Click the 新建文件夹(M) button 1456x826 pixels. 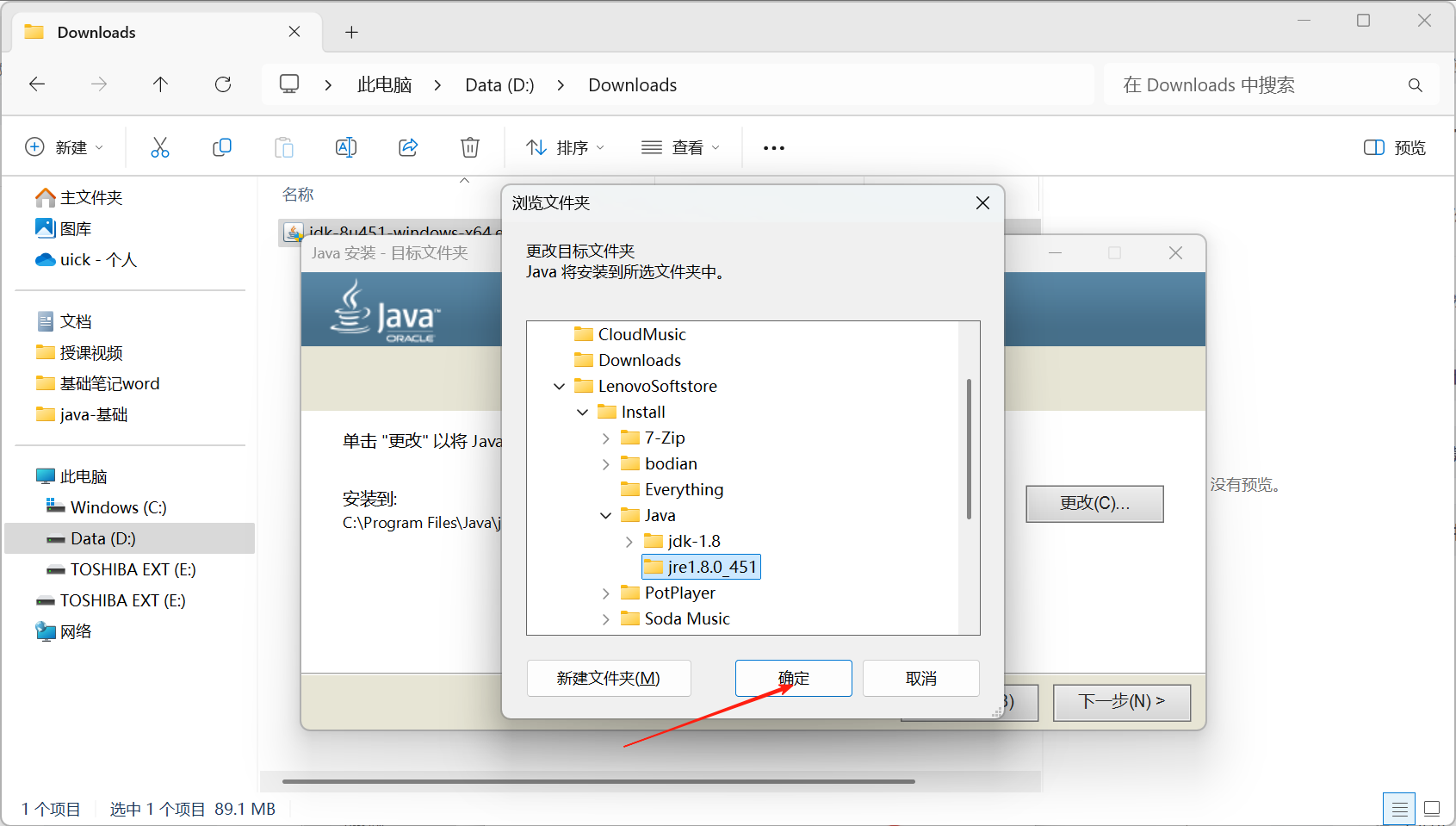609,678
